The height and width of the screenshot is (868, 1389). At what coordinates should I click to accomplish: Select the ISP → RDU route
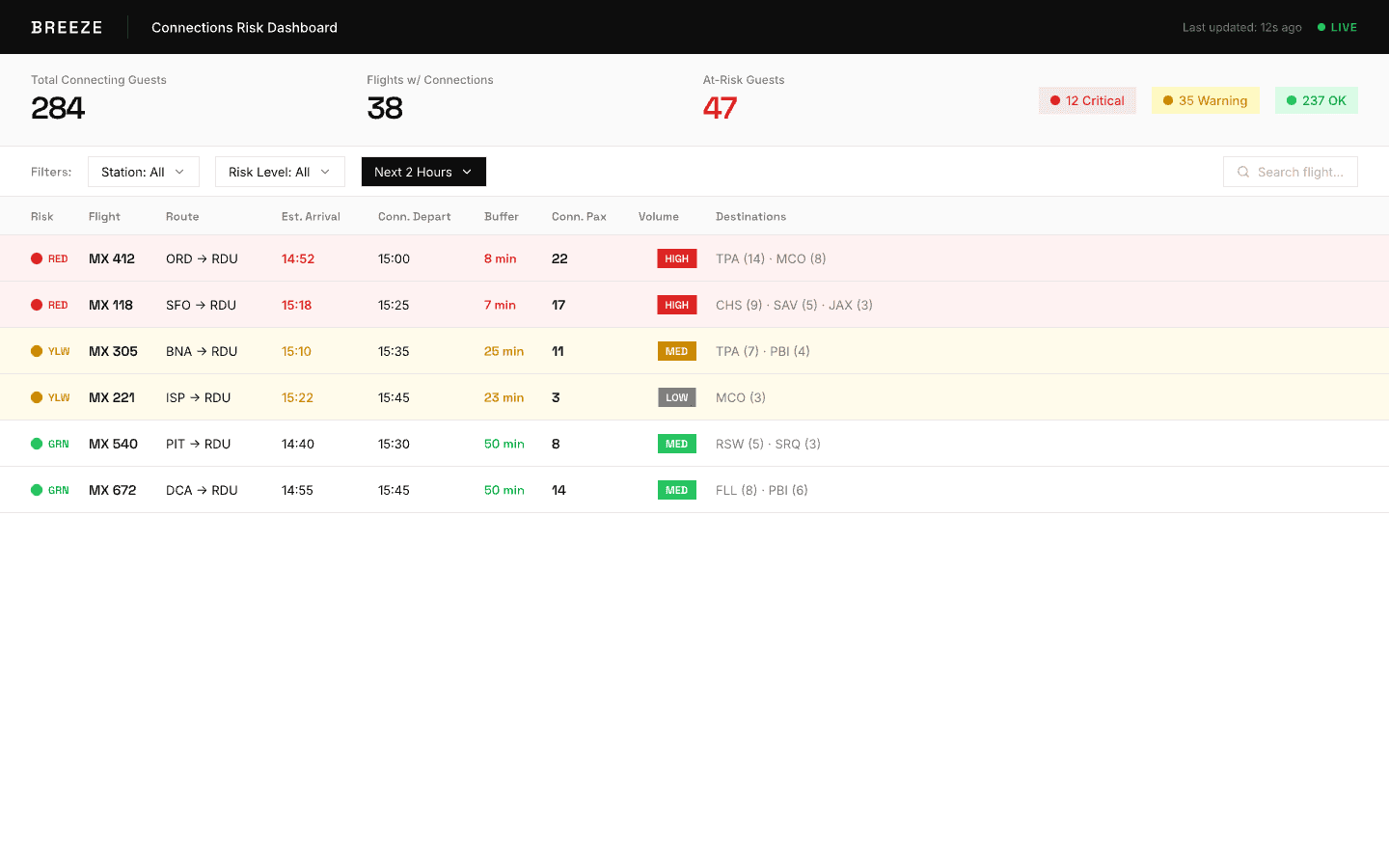pos(198,397)
